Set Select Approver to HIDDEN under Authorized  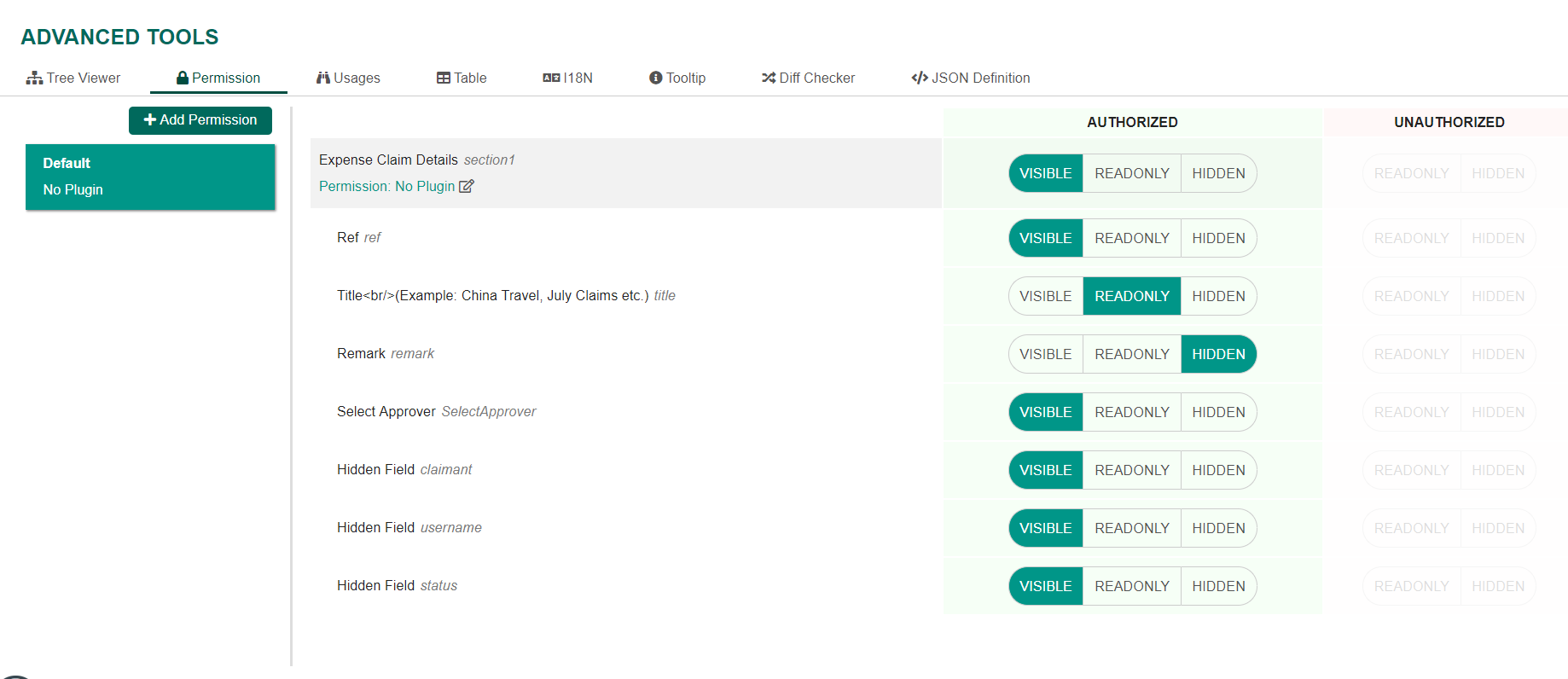1218,413
